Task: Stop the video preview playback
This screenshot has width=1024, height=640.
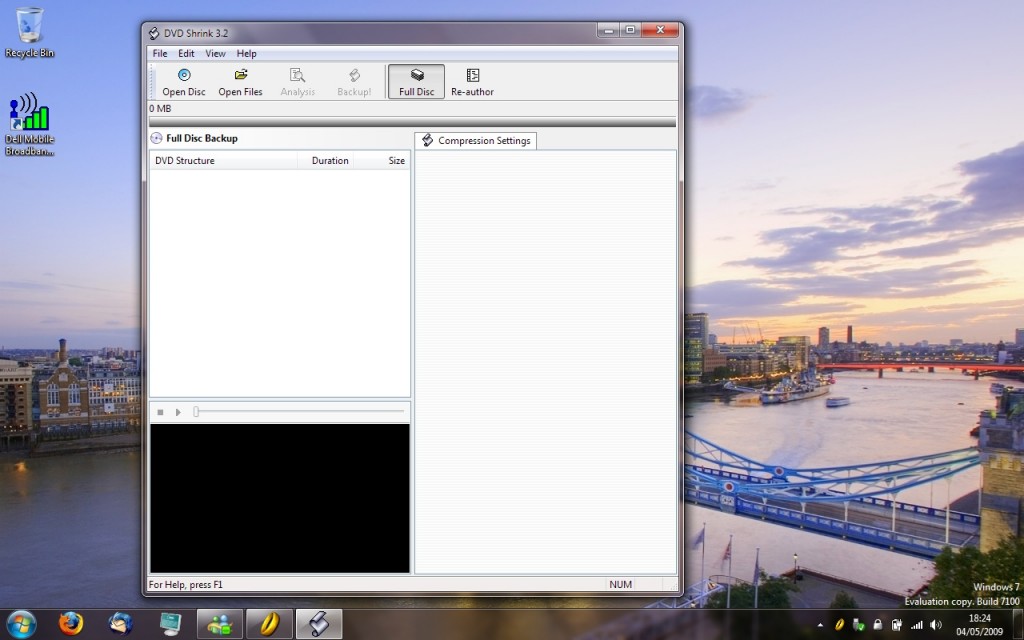Action: [x=161, y=412]
